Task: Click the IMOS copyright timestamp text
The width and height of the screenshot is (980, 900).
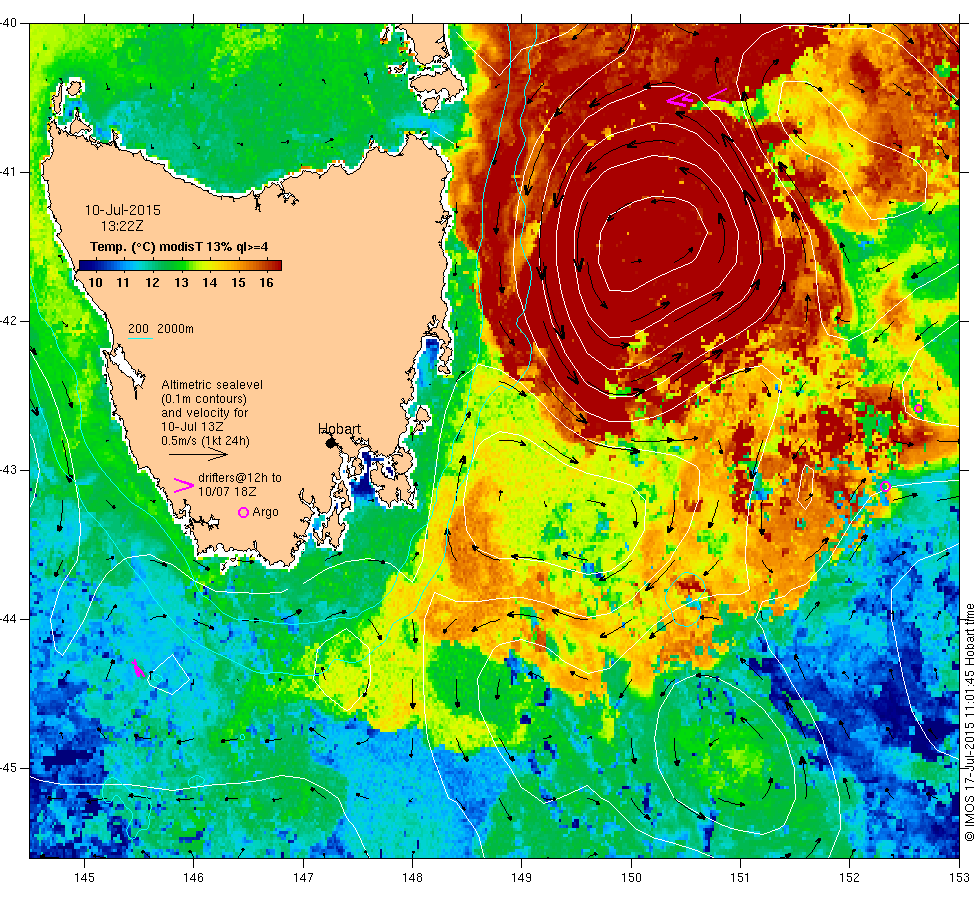Action: [969, 722]
